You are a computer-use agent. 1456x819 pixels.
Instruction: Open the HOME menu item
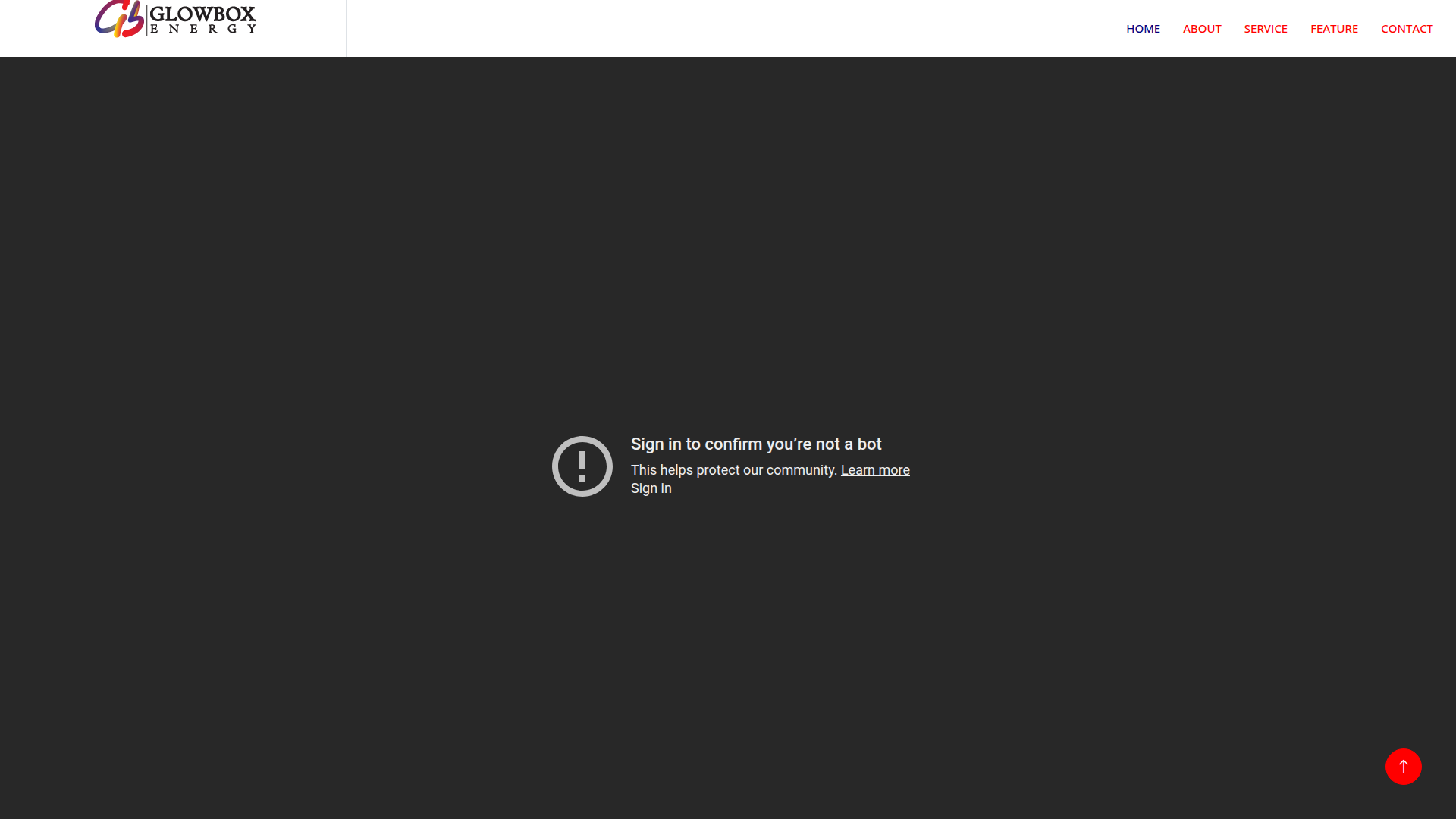click(x=1143, y=29)
